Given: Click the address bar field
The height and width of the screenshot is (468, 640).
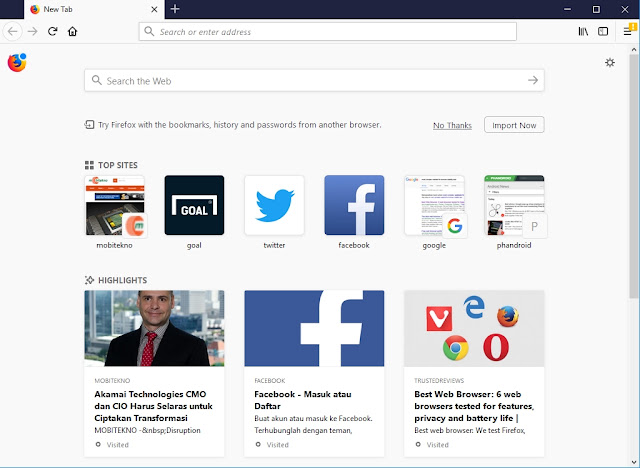Looking at the screenshot, I should click(x=328, y=31).
